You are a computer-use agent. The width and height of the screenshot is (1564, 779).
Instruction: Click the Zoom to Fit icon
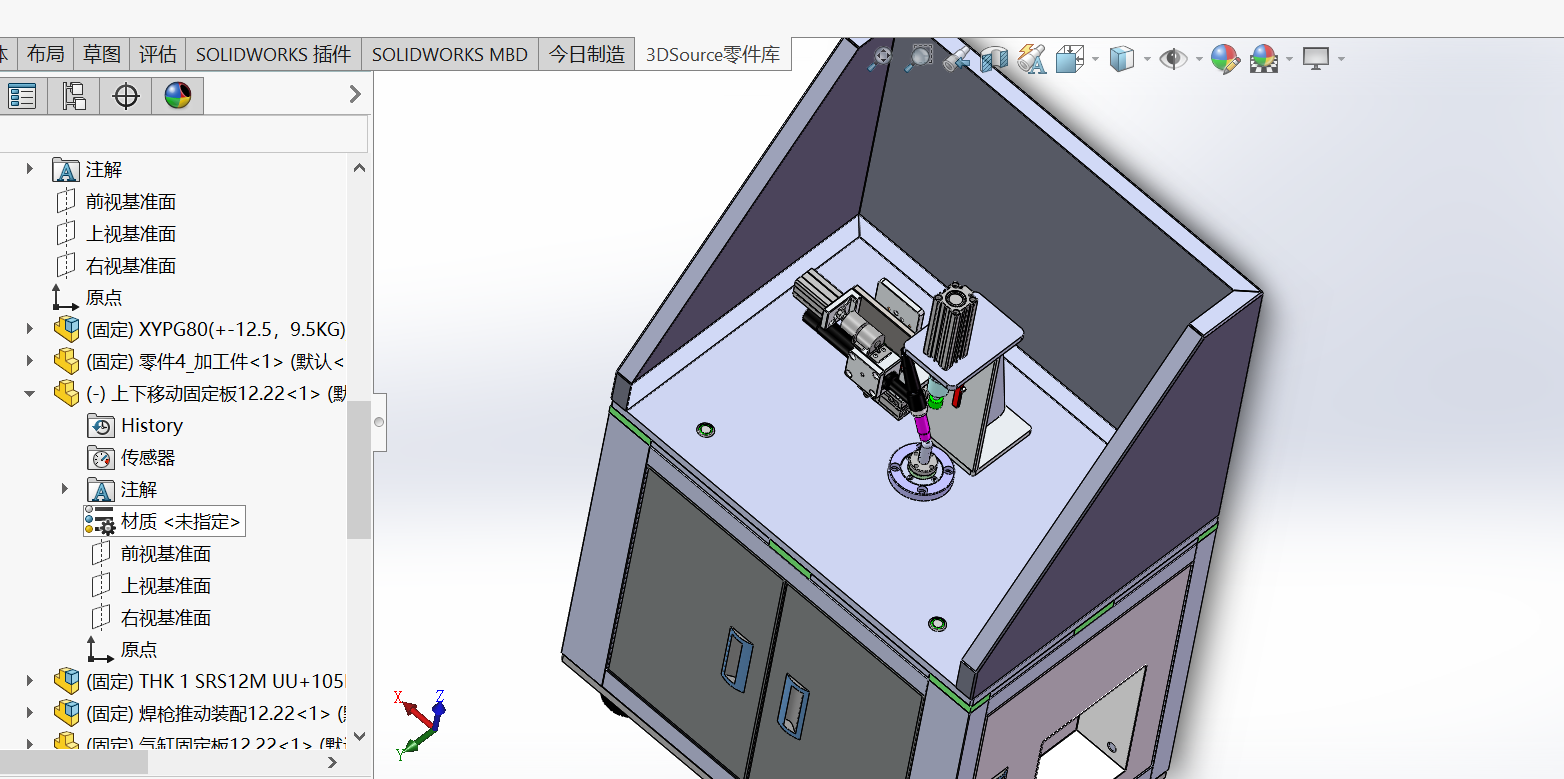[x=879, y=58]
